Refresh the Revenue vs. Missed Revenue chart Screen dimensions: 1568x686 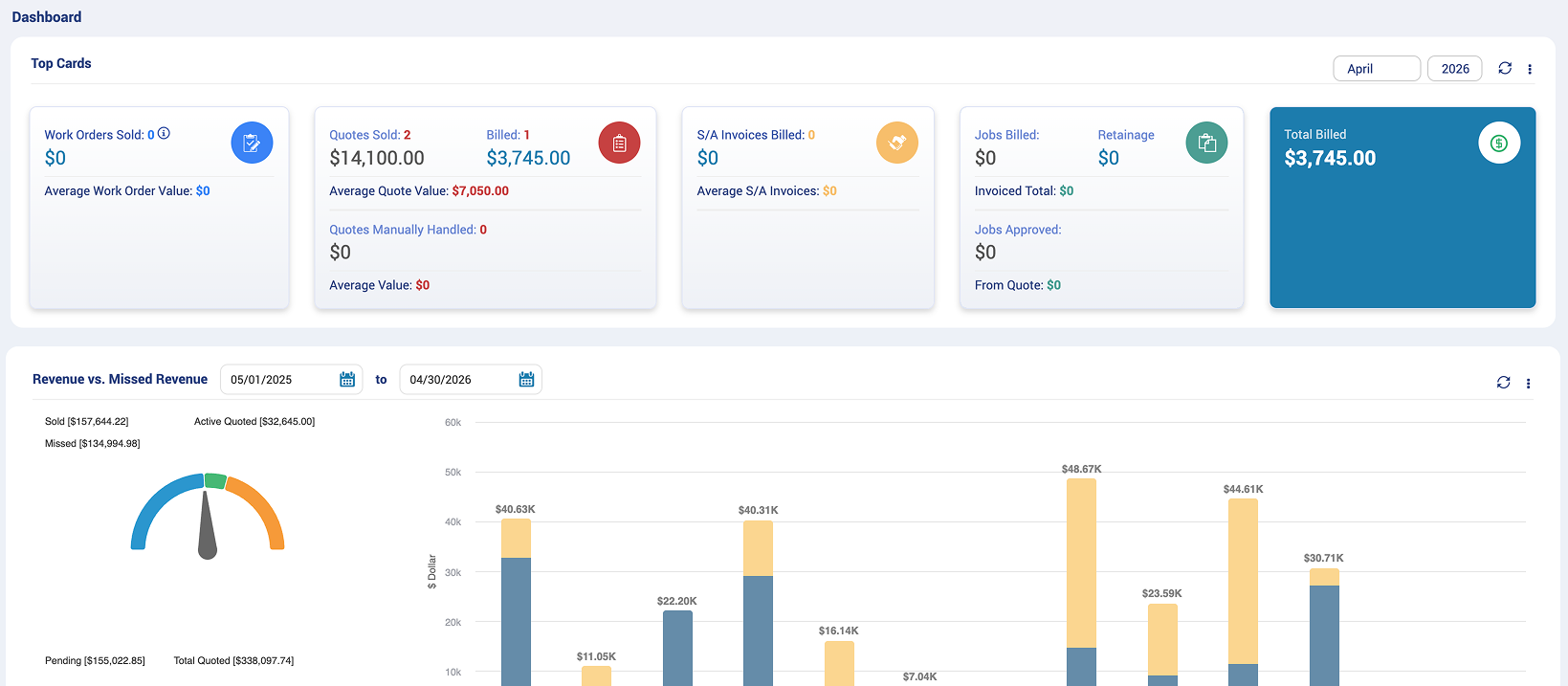click(x=1503, y=383)
